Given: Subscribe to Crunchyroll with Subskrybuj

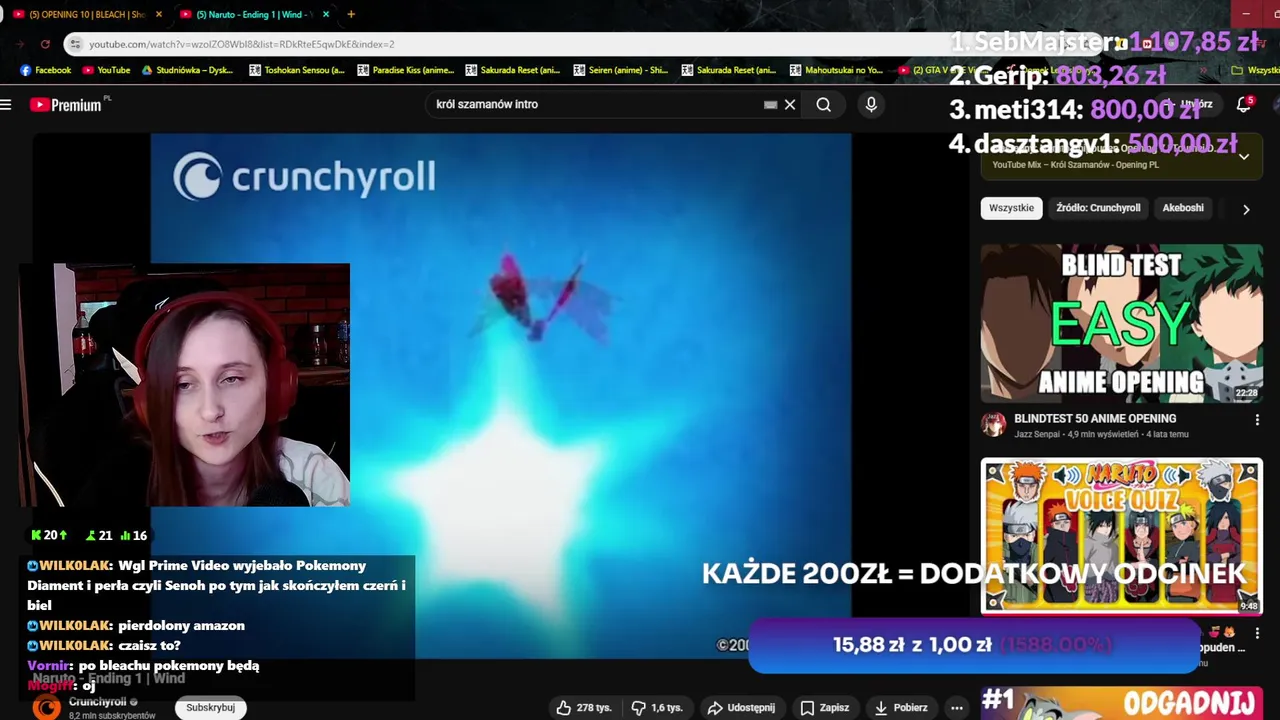Looking at the screenshot, I should pyautogui.click(x=210, y=707).
